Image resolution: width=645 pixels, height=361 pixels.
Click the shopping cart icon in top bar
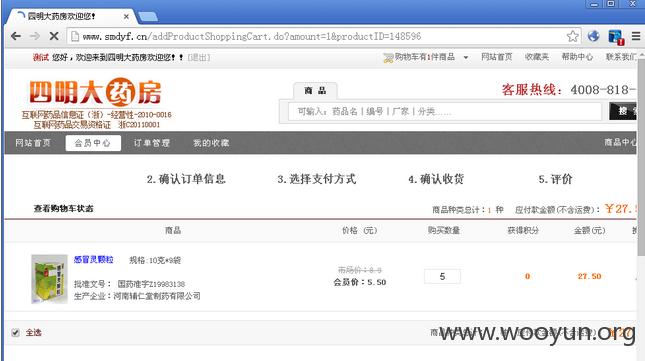388,58
